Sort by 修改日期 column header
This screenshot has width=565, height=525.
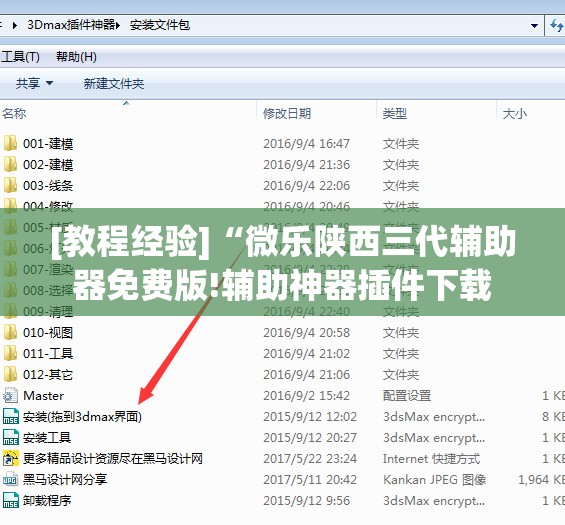287,114
